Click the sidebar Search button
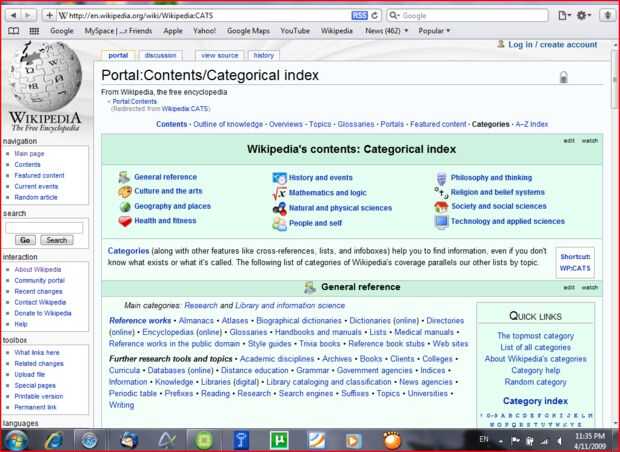 click(x=57, y=240)
